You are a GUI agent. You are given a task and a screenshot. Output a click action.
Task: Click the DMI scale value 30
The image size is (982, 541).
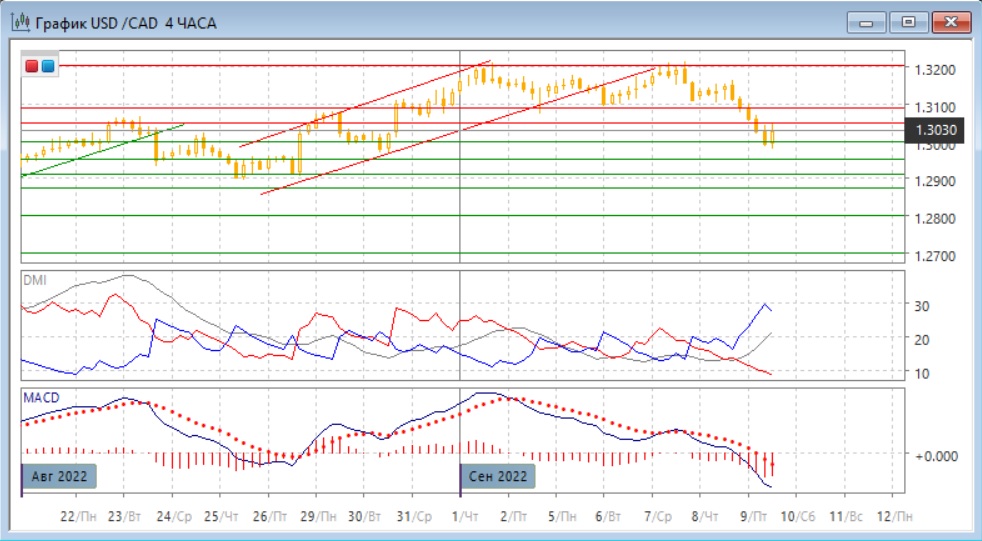pos(920,306)
